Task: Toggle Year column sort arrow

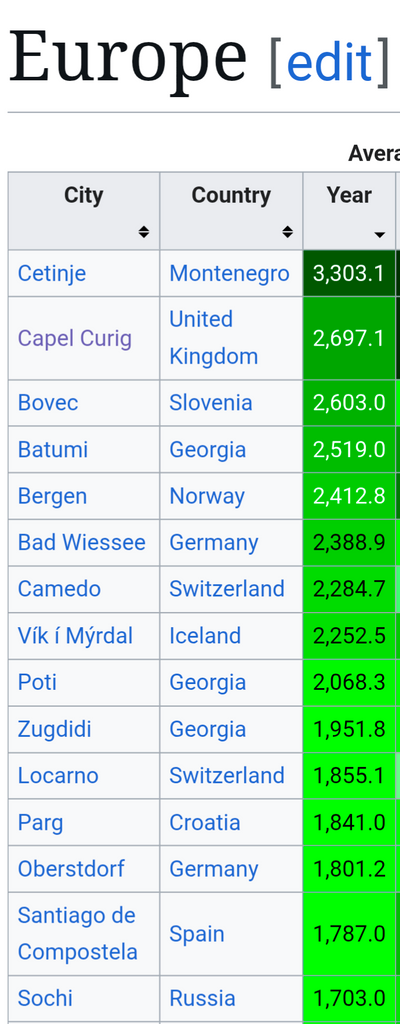Action: tap(380, 234)
